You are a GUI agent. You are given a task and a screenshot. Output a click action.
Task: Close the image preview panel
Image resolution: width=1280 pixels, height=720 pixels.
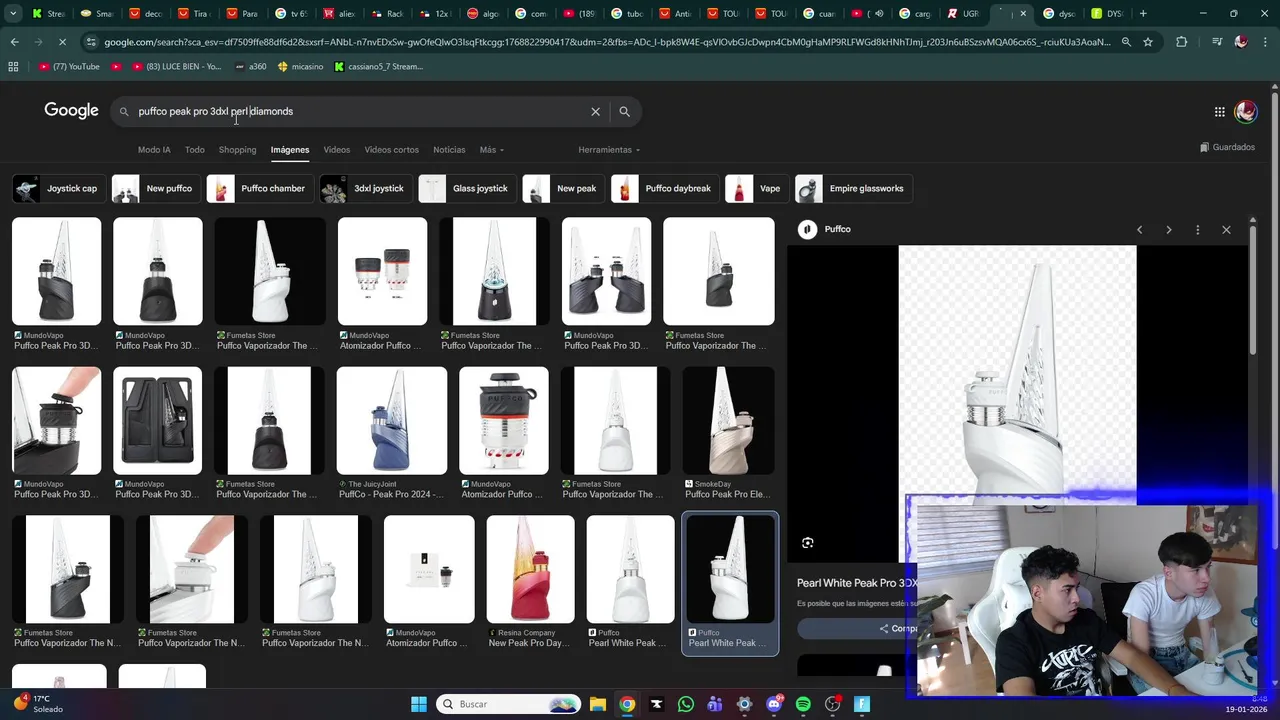point(1226,230)
